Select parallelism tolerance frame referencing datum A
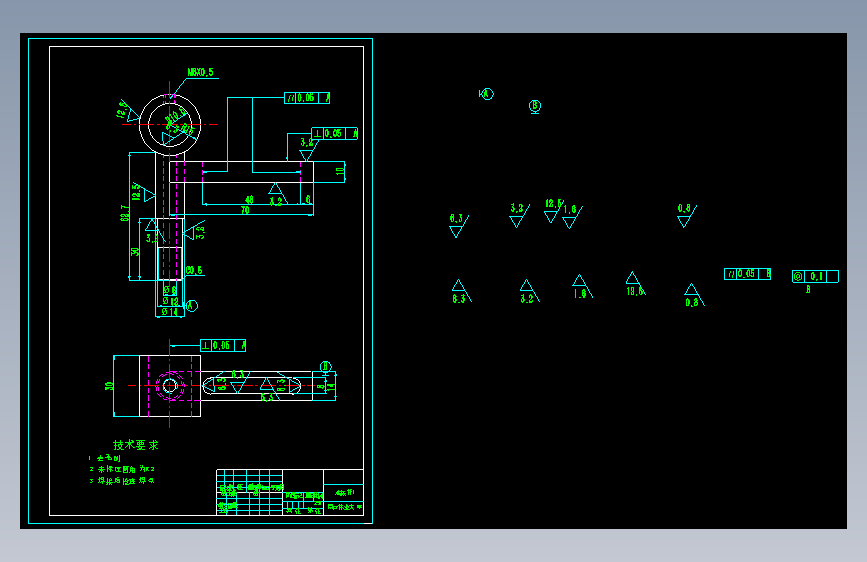 tap(307, 98)
